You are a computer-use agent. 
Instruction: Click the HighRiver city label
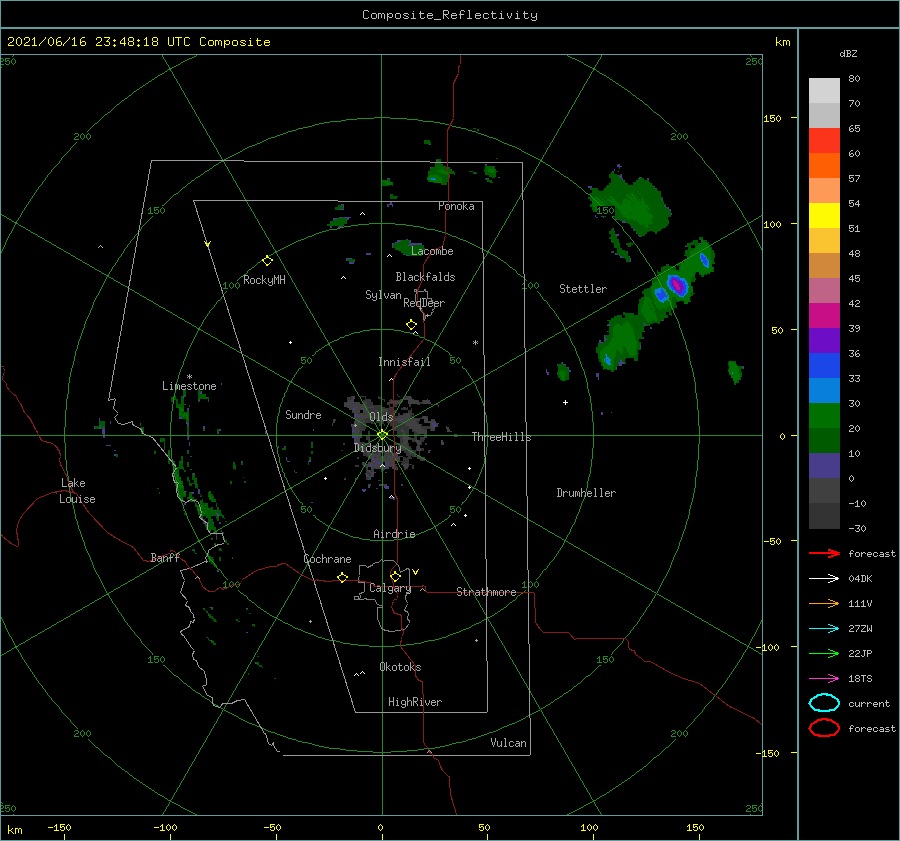click(x=415, y=702)
